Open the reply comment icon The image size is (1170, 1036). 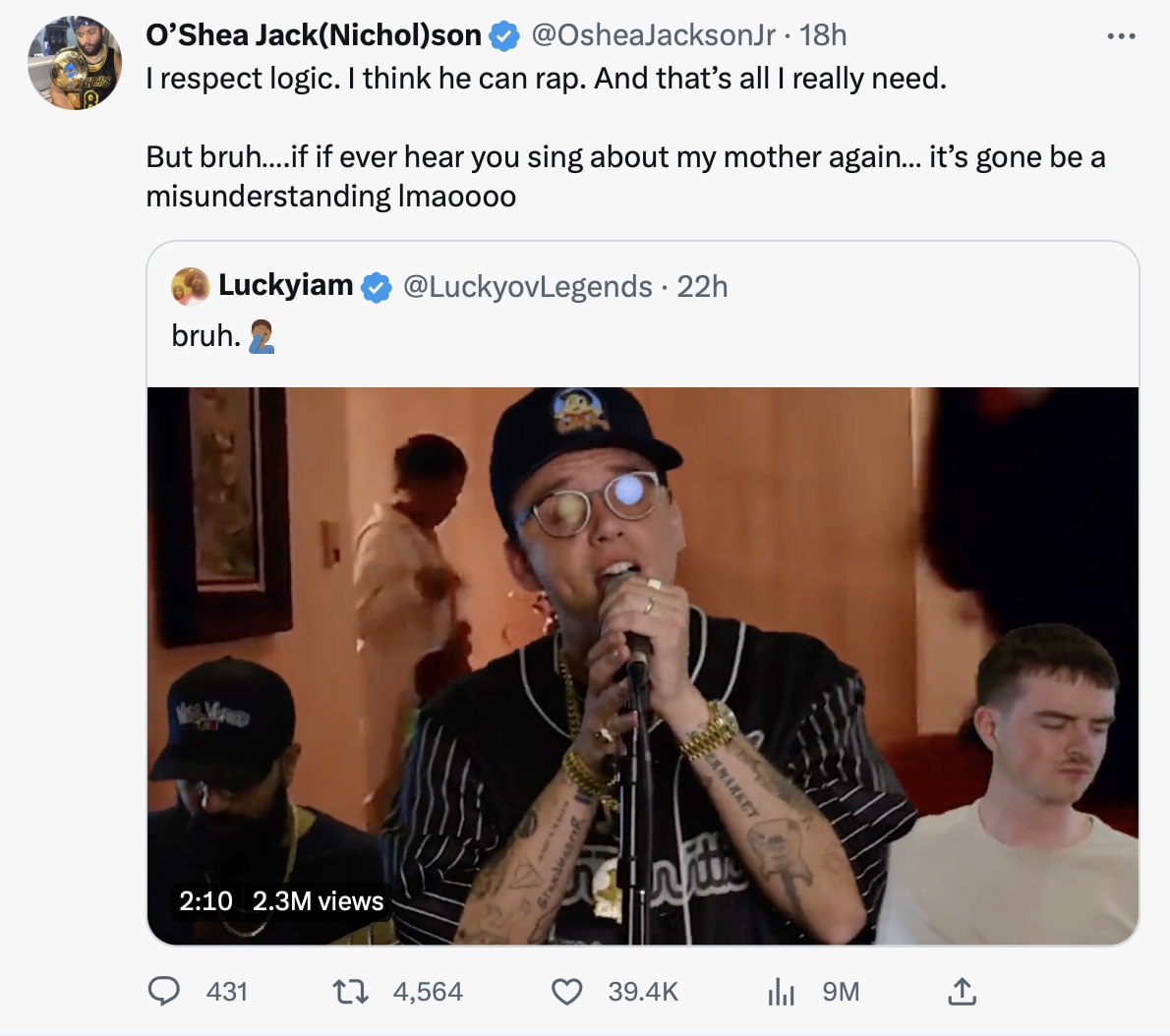[x=164, y=991]
